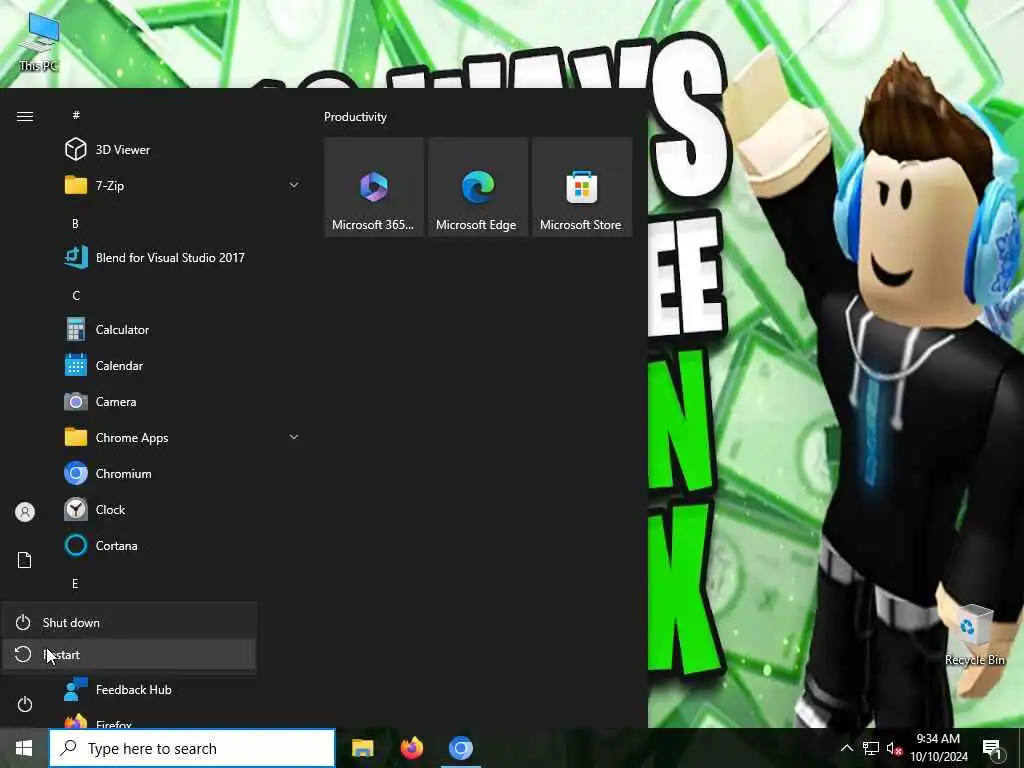Select Shut down in power menu
Screen dimensions: 1024x768
pos(129,622)
